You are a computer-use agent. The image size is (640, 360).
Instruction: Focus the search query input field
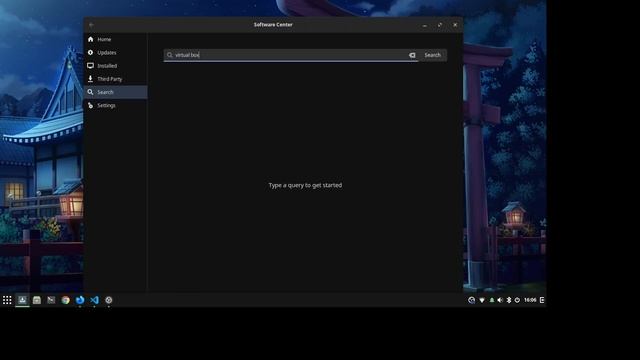coord(291,55)
